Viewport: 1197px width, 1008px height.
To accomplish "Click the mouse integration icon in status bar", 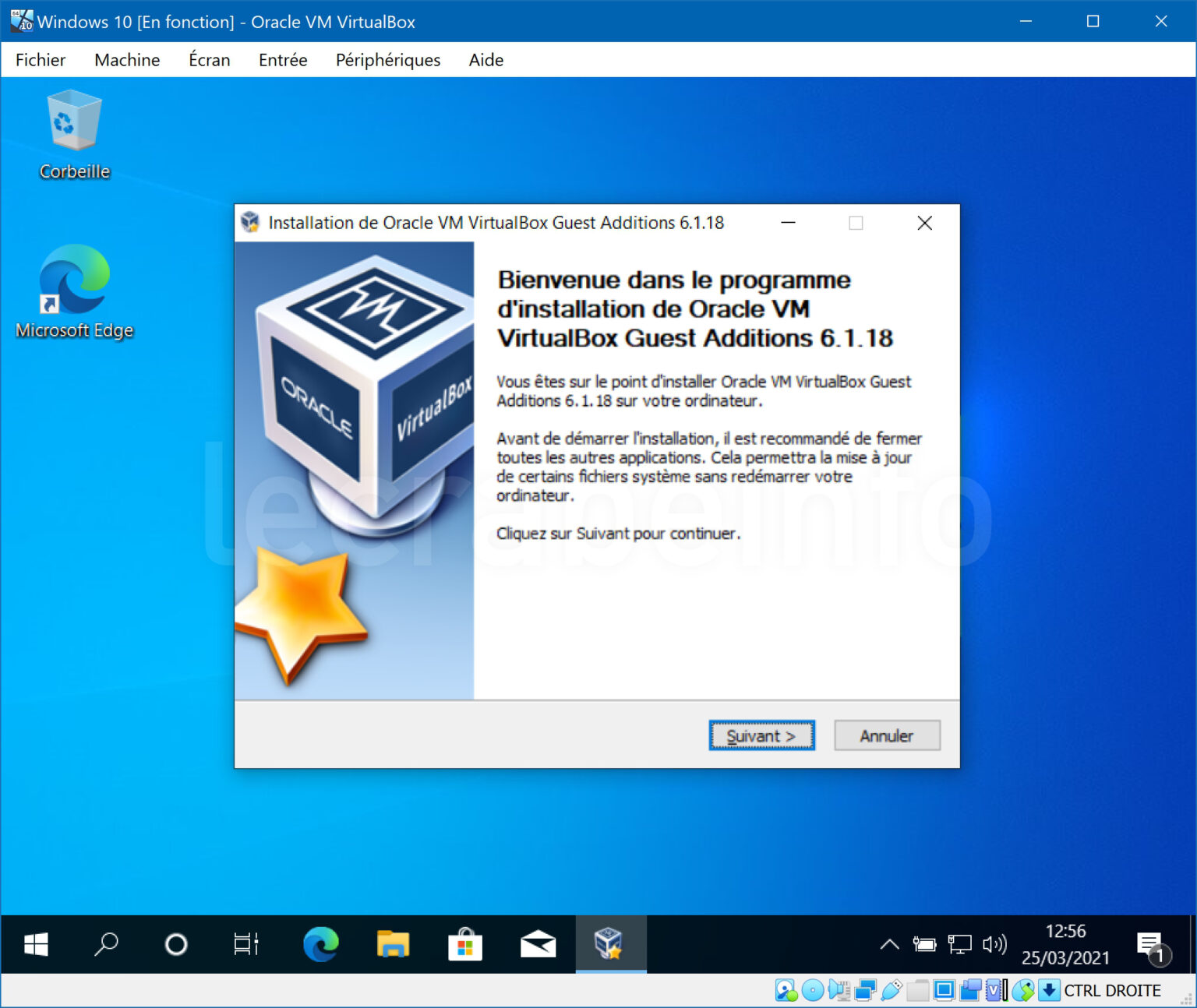I will tap(1022, 991).
